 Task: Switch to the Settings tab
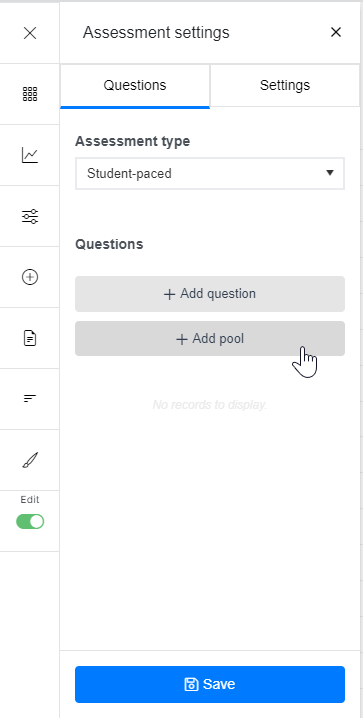point(285,86)
